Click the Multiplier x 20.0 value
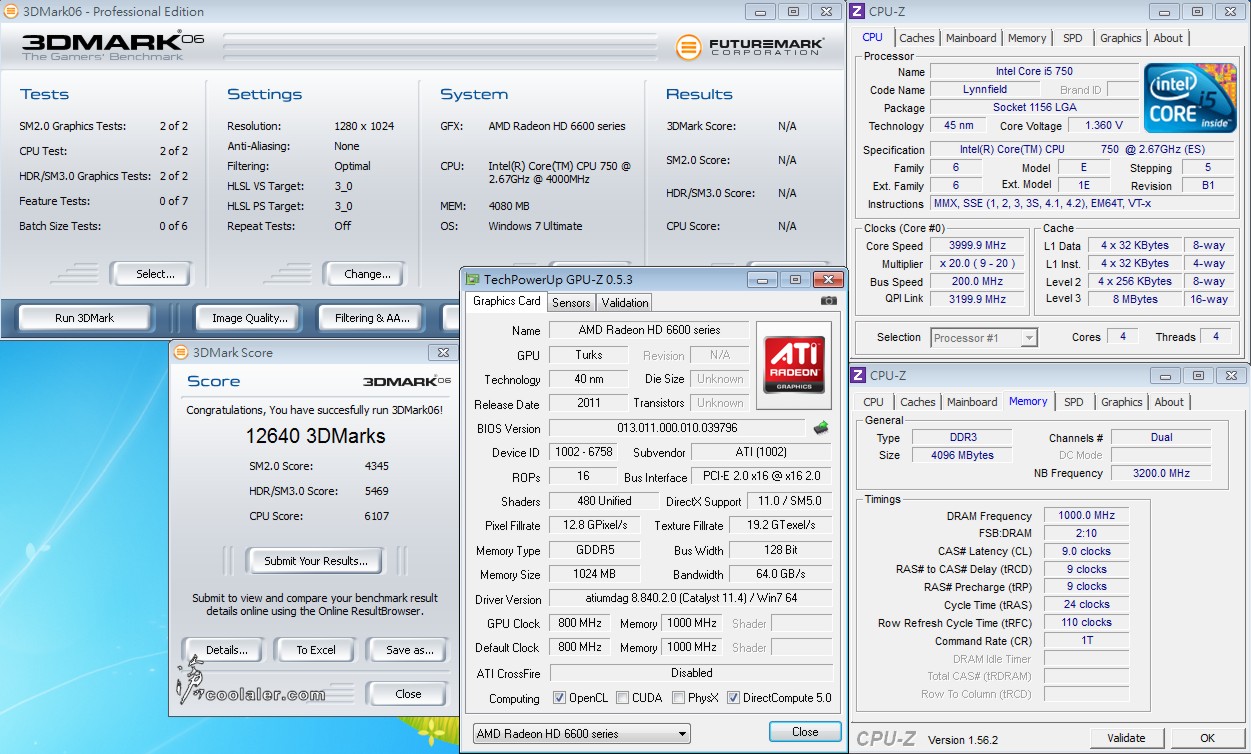Image resolution: width=1251 pixels, height=754 pixels. point(978,263)
